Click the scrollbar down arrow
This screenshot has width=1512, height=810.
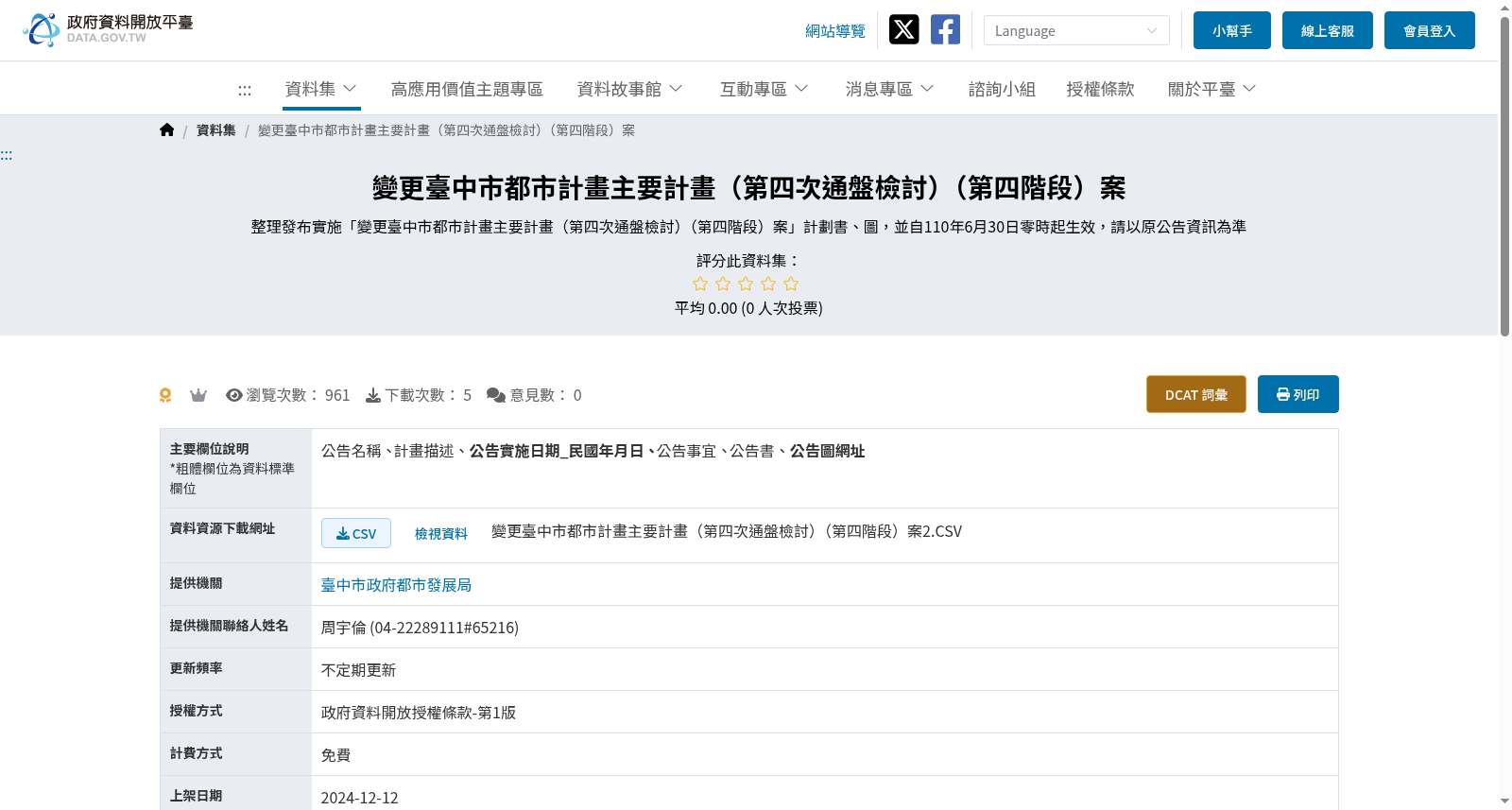tap(1504, 801)
